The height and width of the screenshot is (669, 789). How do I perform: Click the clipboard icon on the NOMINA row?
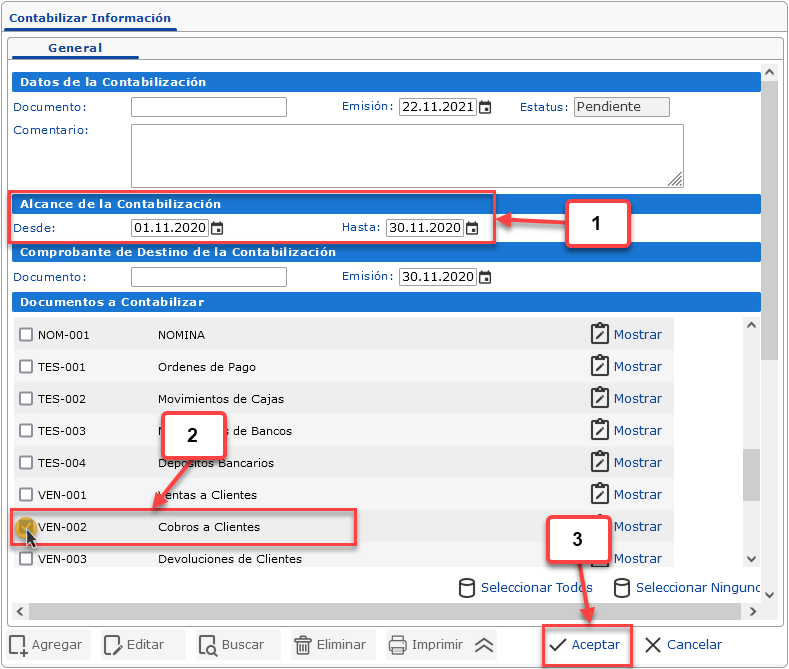[x=600, y=334]
